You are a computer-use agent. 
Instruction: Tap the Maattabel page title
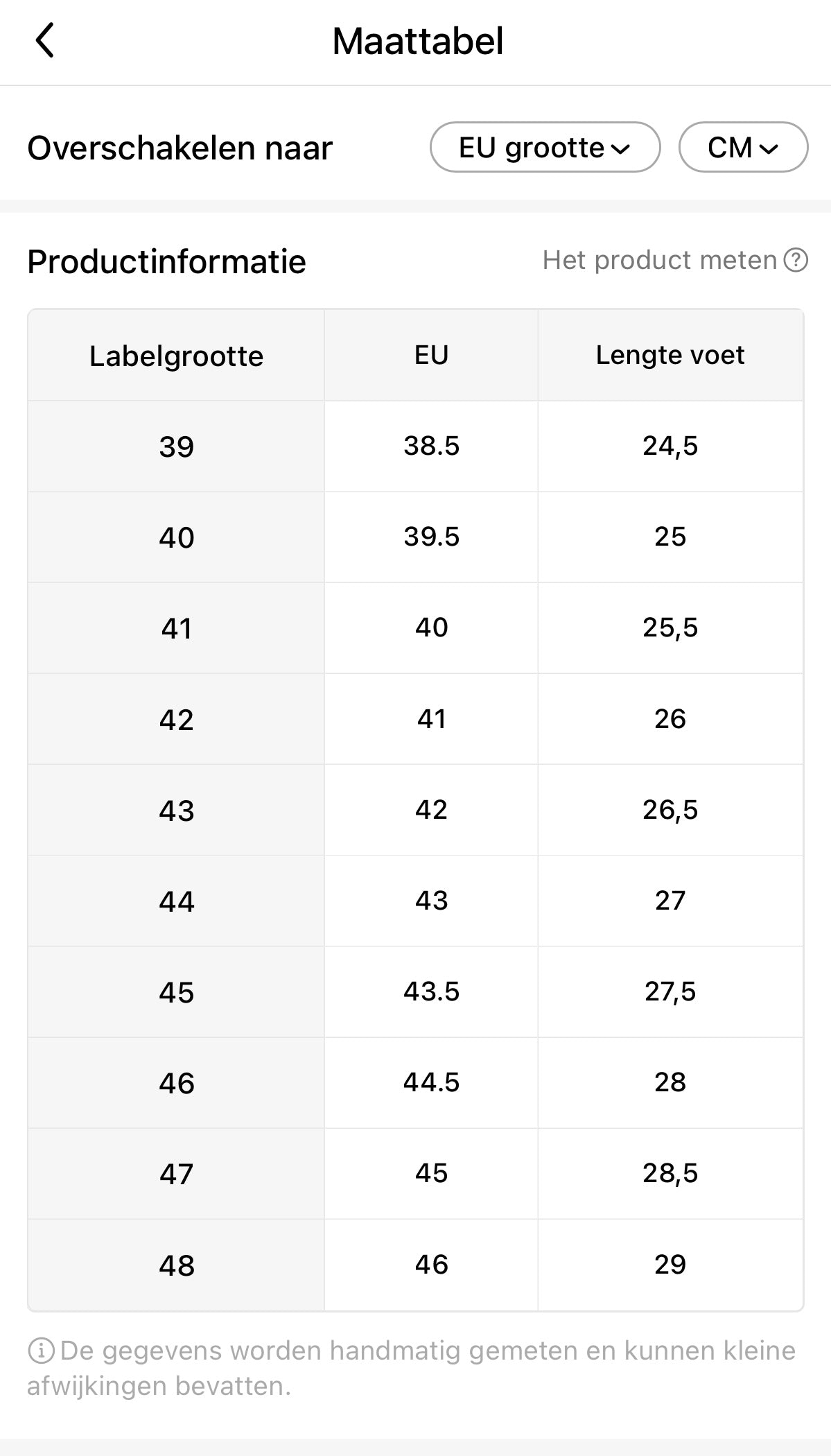coord(417,42)
